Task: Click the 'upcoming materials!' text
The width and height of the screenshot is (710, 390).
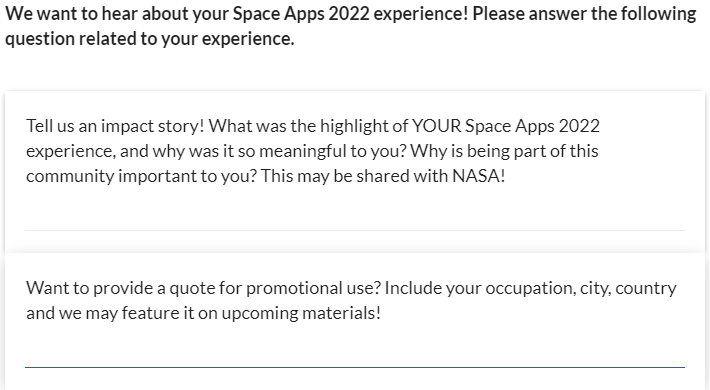Action: click(301, 313)
